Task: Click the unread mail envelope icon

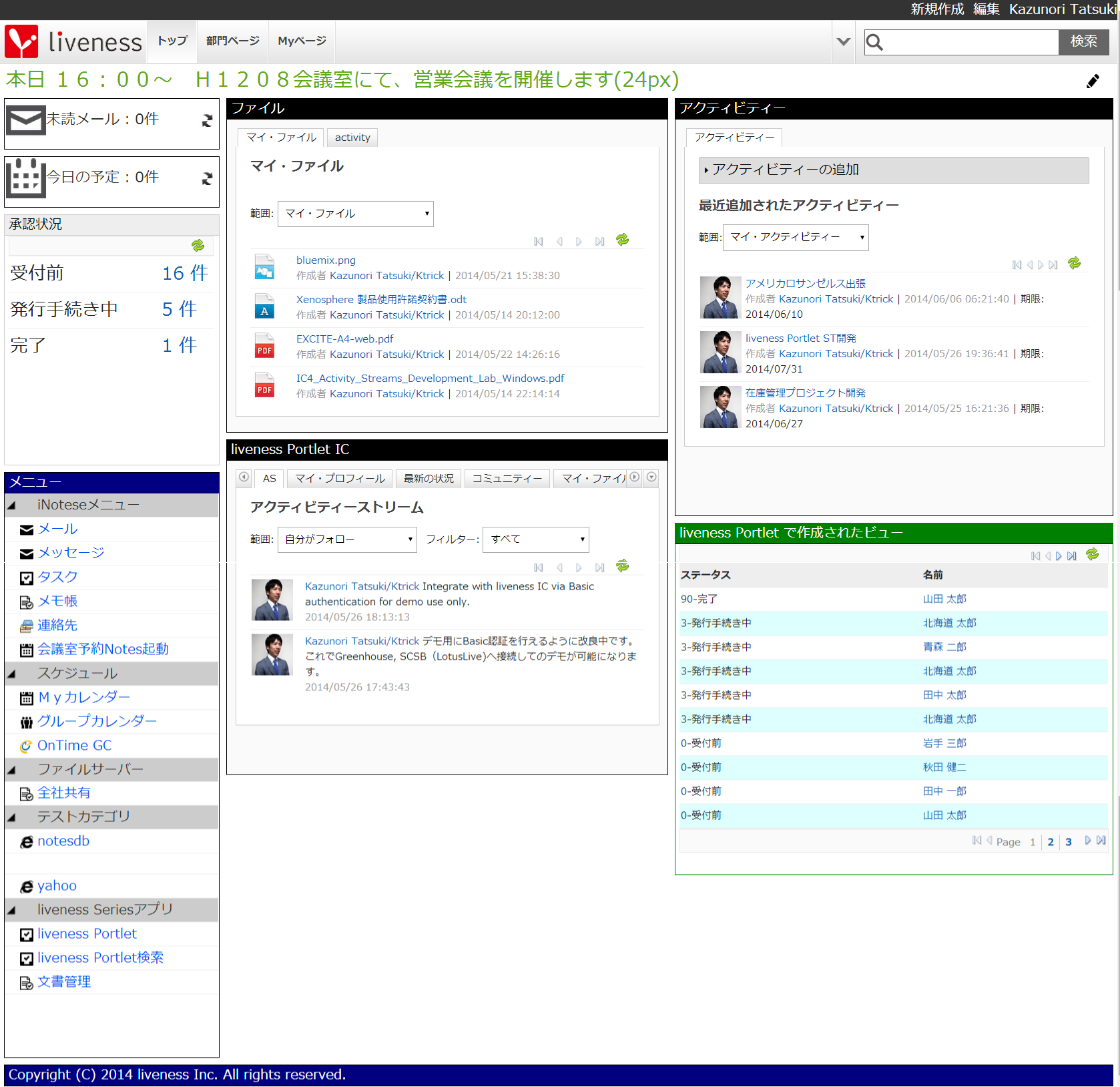Action: point(26,121)
